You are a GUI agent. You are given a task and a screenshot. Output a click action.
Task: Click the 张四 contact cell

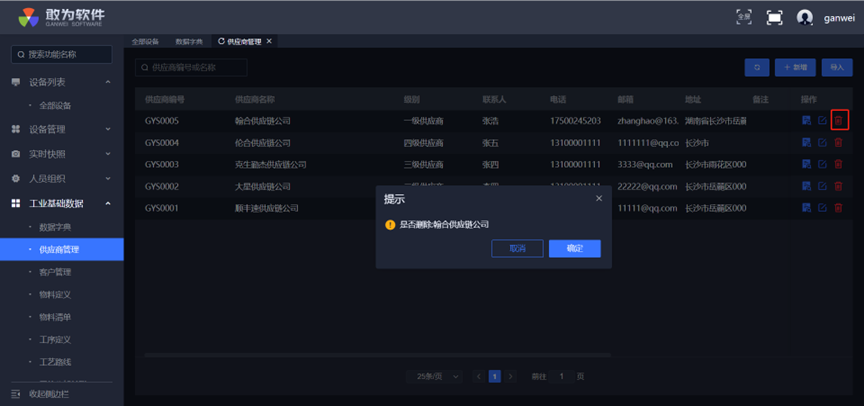[490, 164]
